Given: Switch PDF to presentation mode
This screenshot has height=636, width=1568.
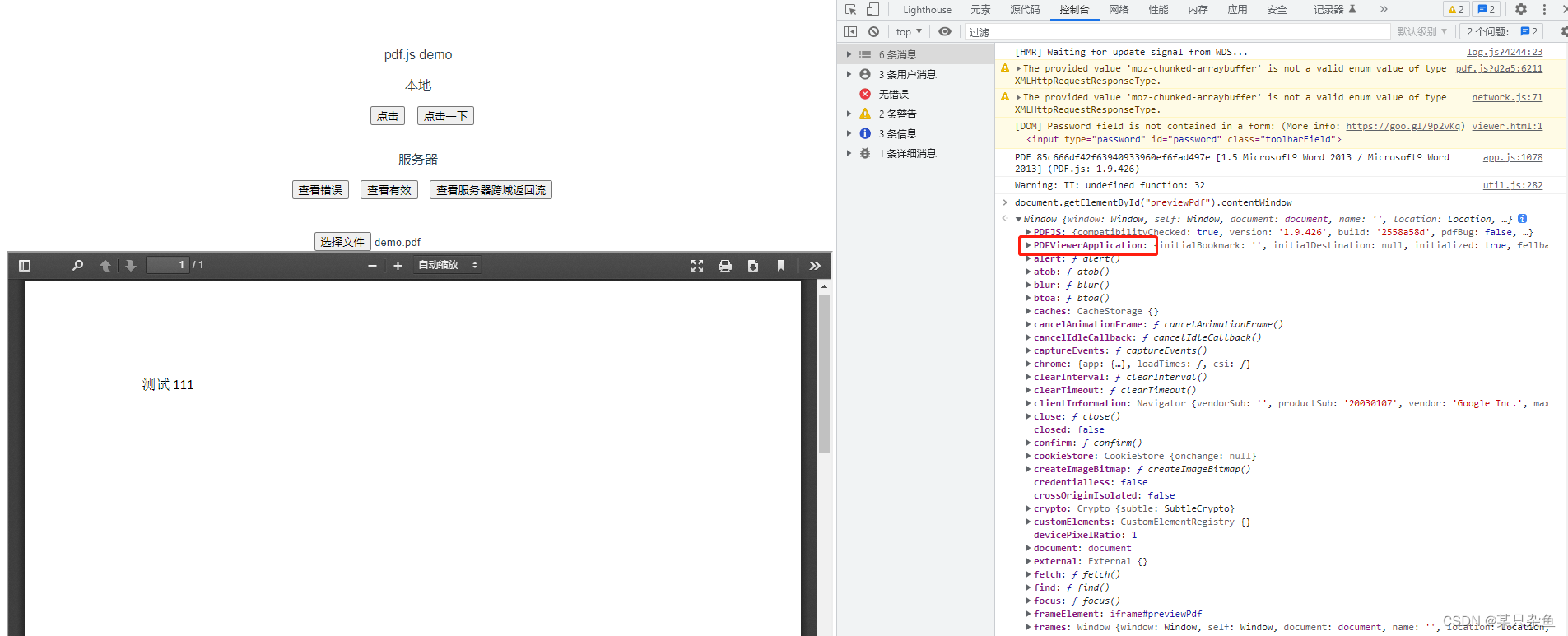Looking at the screenshot, I should click(697, 266).
